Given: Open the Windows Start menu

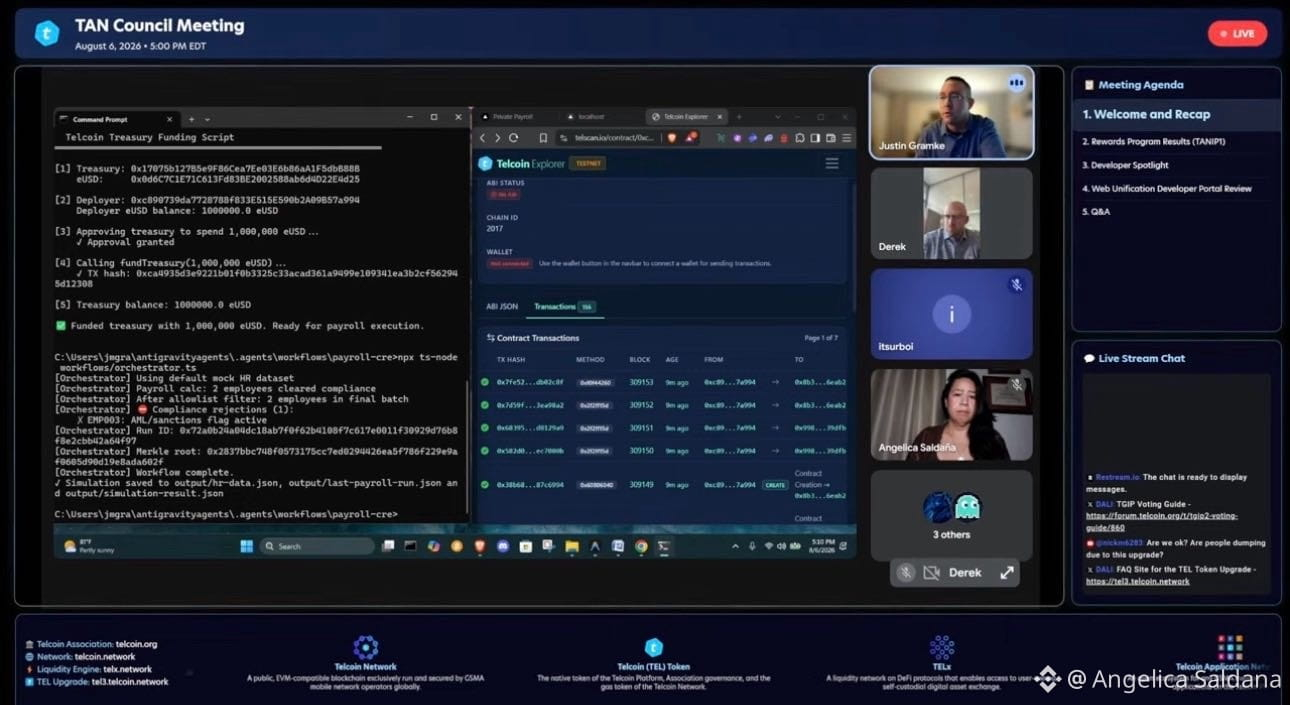Looking at the screenshot, I should (246, 546).
